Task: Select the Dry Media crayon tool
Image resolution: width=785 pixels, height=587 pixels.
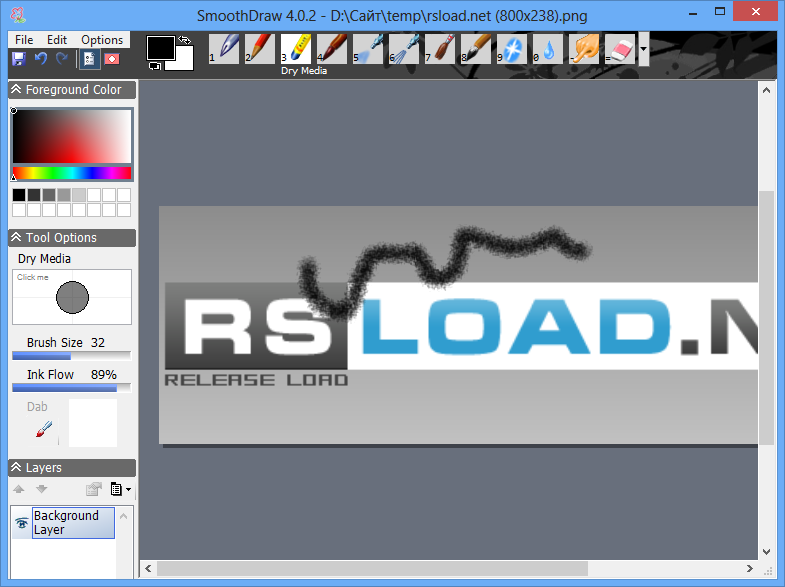Action: [x=295, y=49]
